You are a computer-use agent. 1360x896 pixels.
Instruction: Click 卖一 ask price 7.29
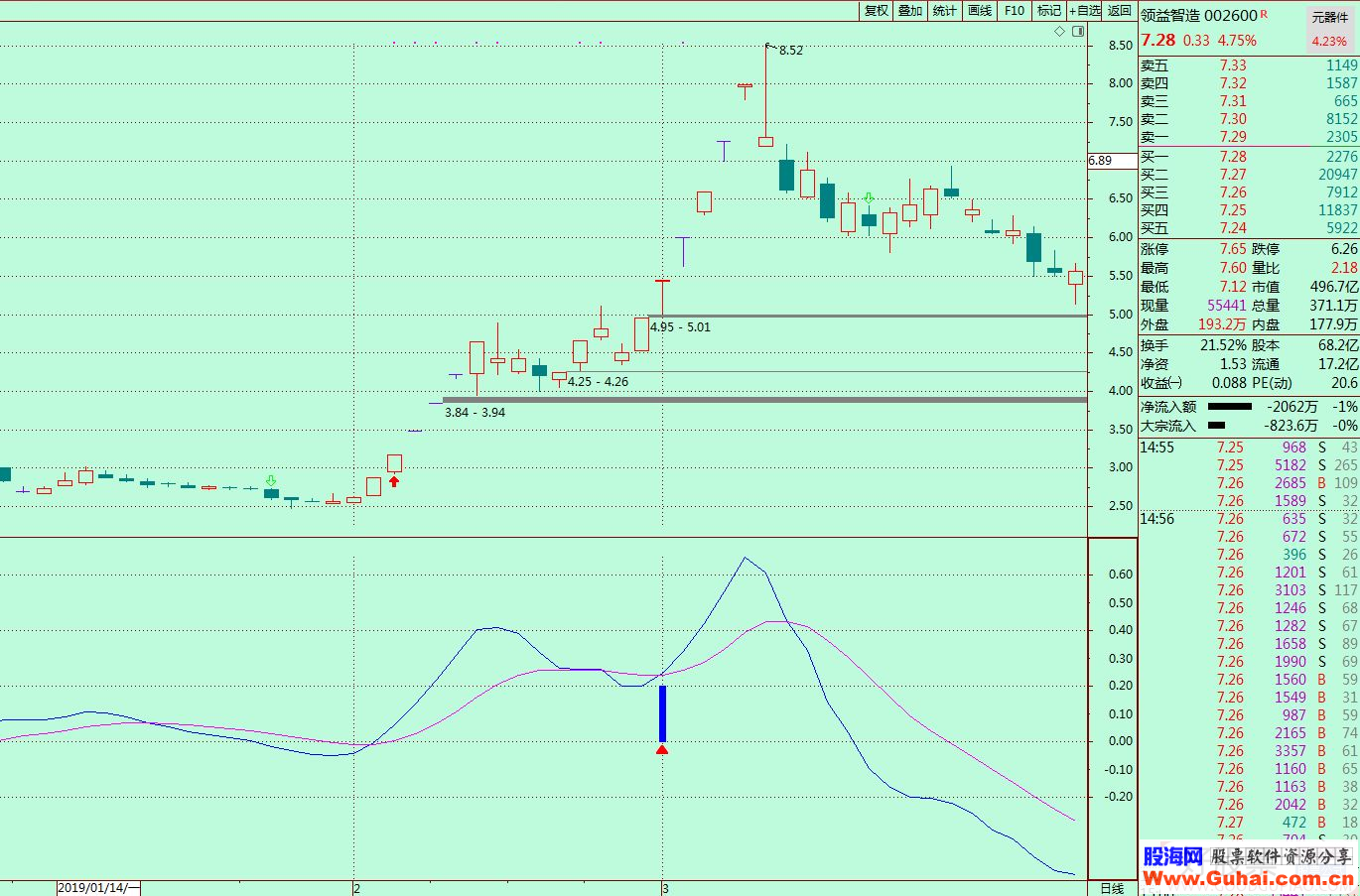1233,137
